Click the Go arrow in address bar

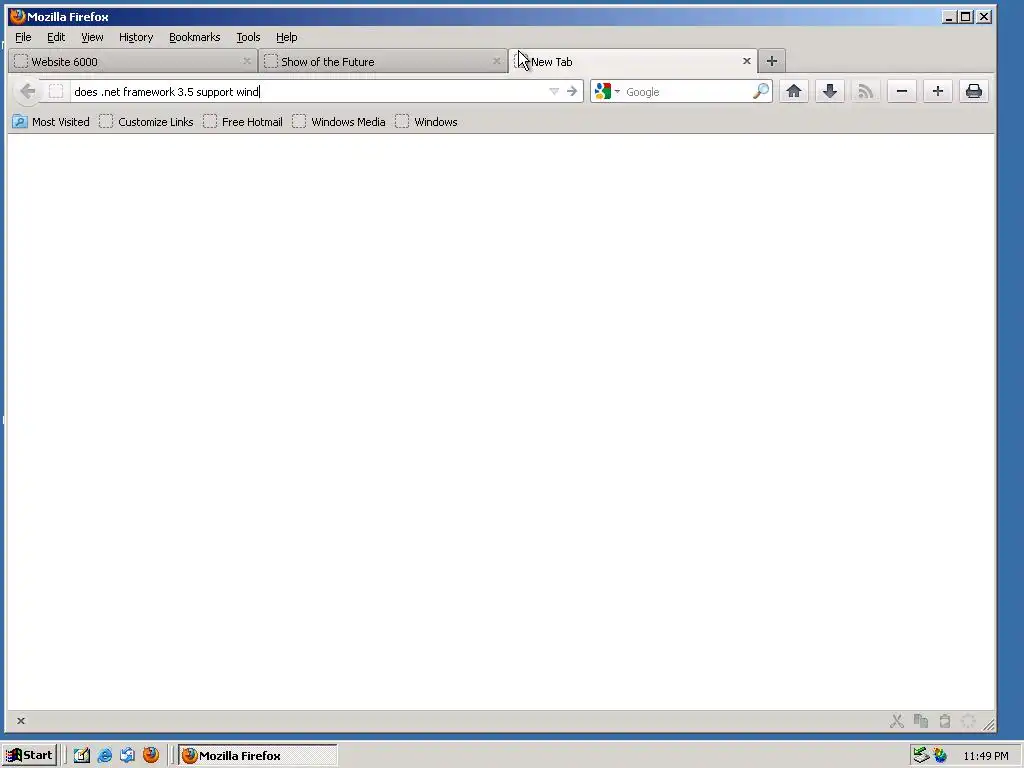[x=572, y=91]
